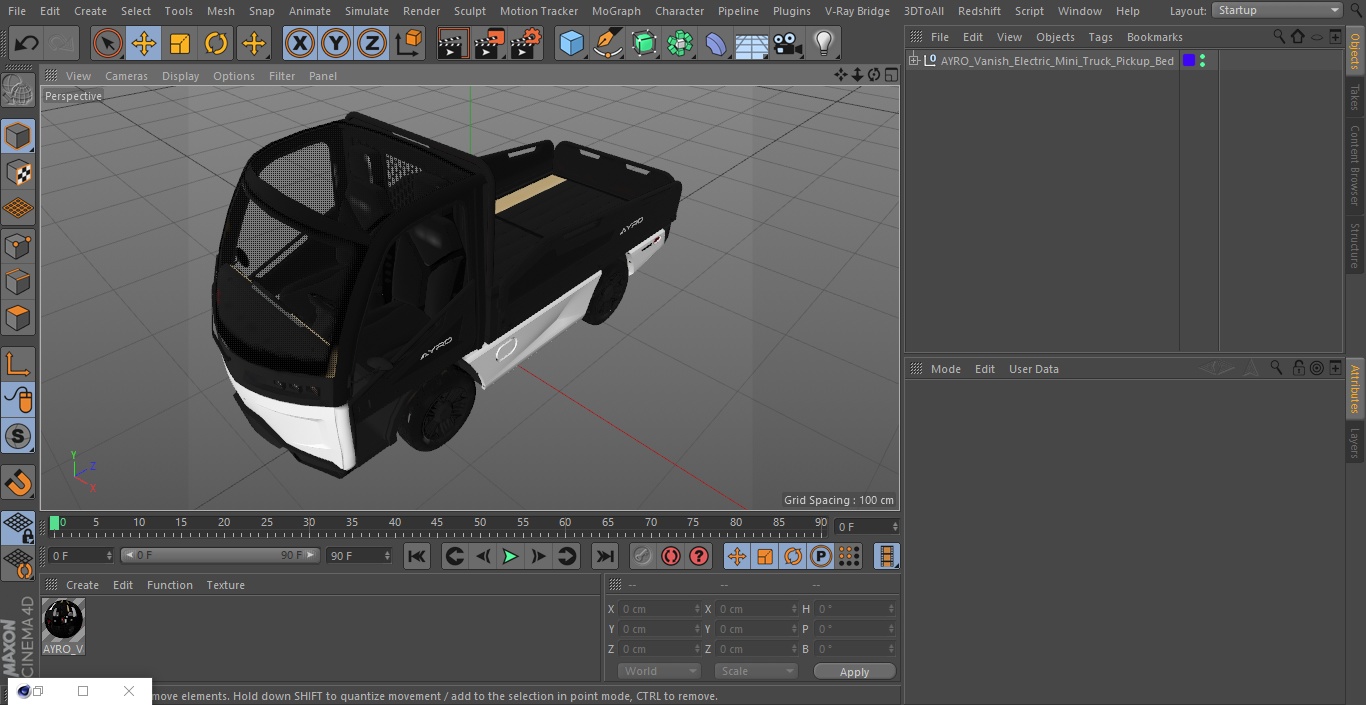Click the X position input field
The width and height of the screenshot is (1366, 705).
click(659, 609)
